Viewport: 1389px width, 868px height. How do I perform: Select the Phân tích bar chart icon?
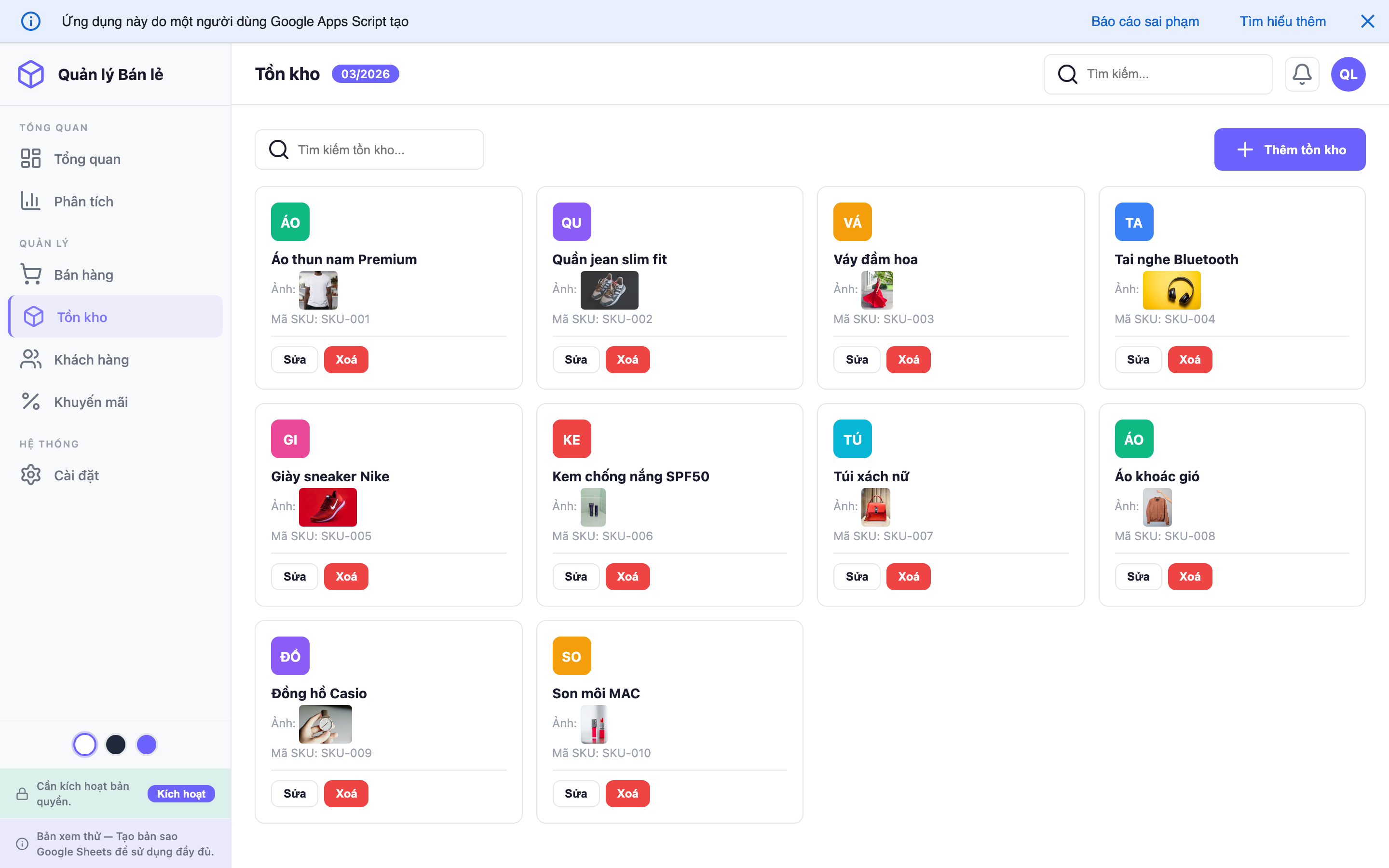(x=31, y=200)
